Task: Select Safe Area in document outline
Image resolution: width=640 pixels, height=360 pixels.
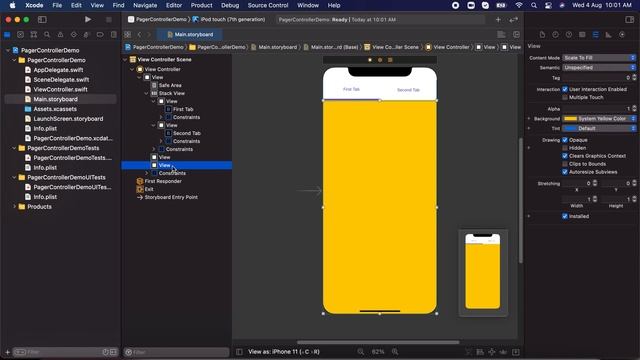Action: pyautogui.click(x=170, y=85)
